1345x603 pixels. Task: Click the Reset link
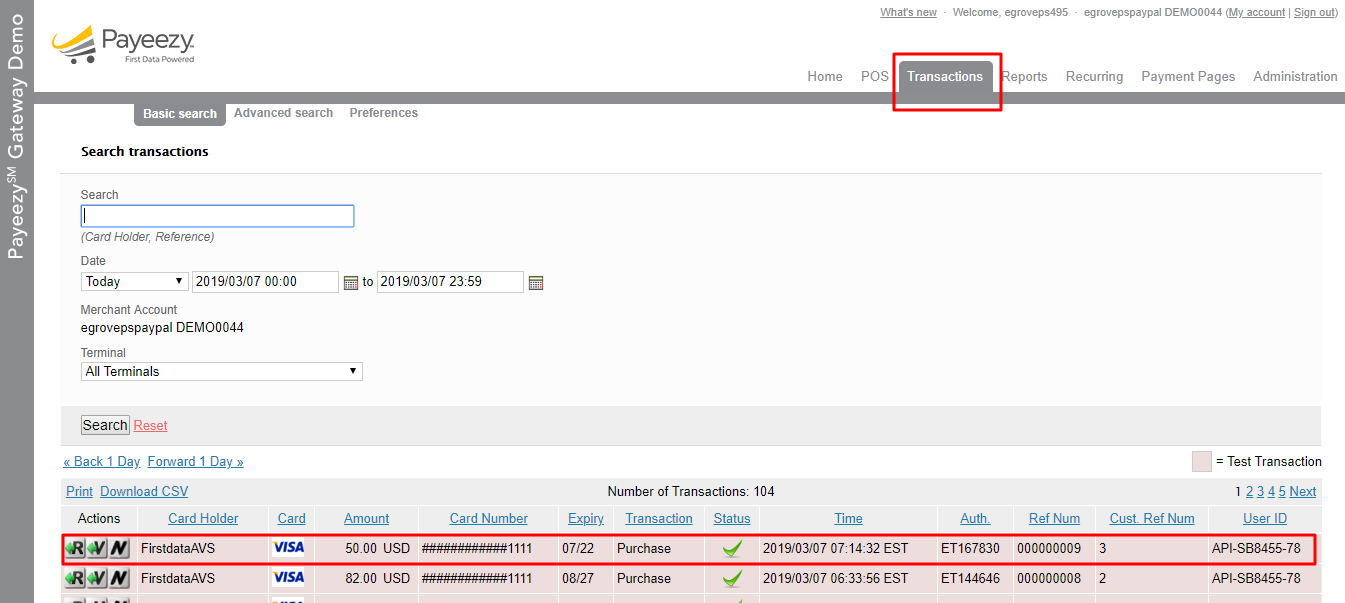click(150, 425)
